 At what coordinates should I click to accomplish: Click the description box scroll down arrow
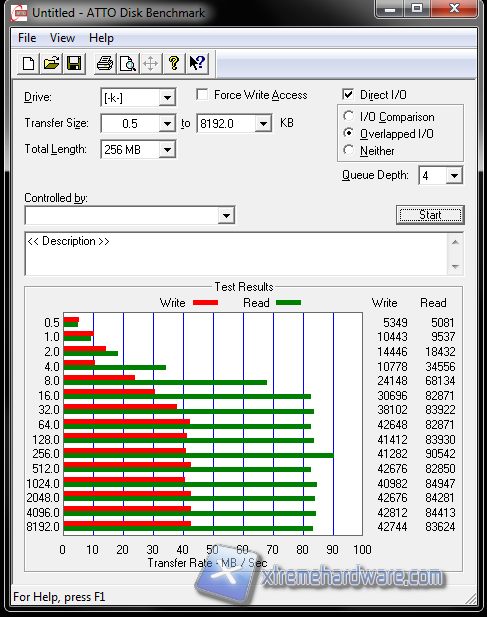click(x=456, y=266)
